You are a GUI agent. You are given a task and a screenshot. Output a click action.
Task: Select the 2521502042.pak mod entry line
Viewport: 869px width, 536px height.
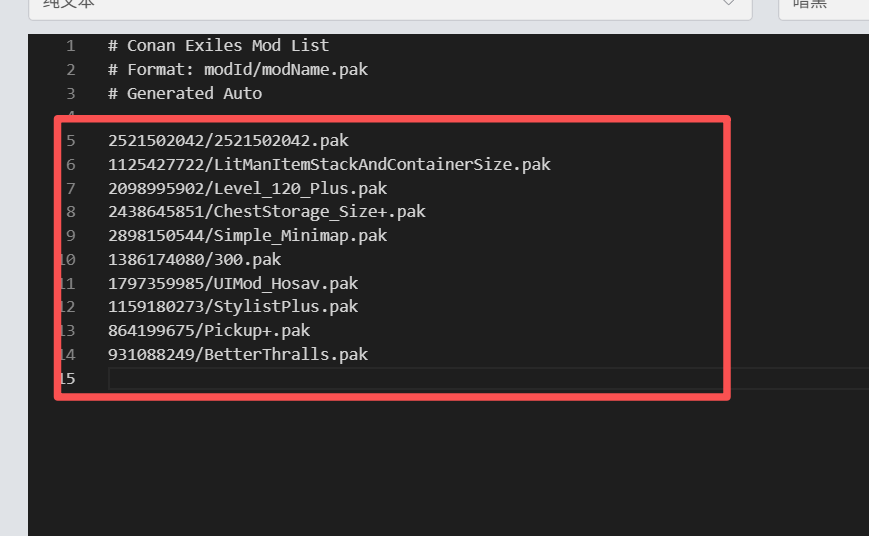click(228, 141)
